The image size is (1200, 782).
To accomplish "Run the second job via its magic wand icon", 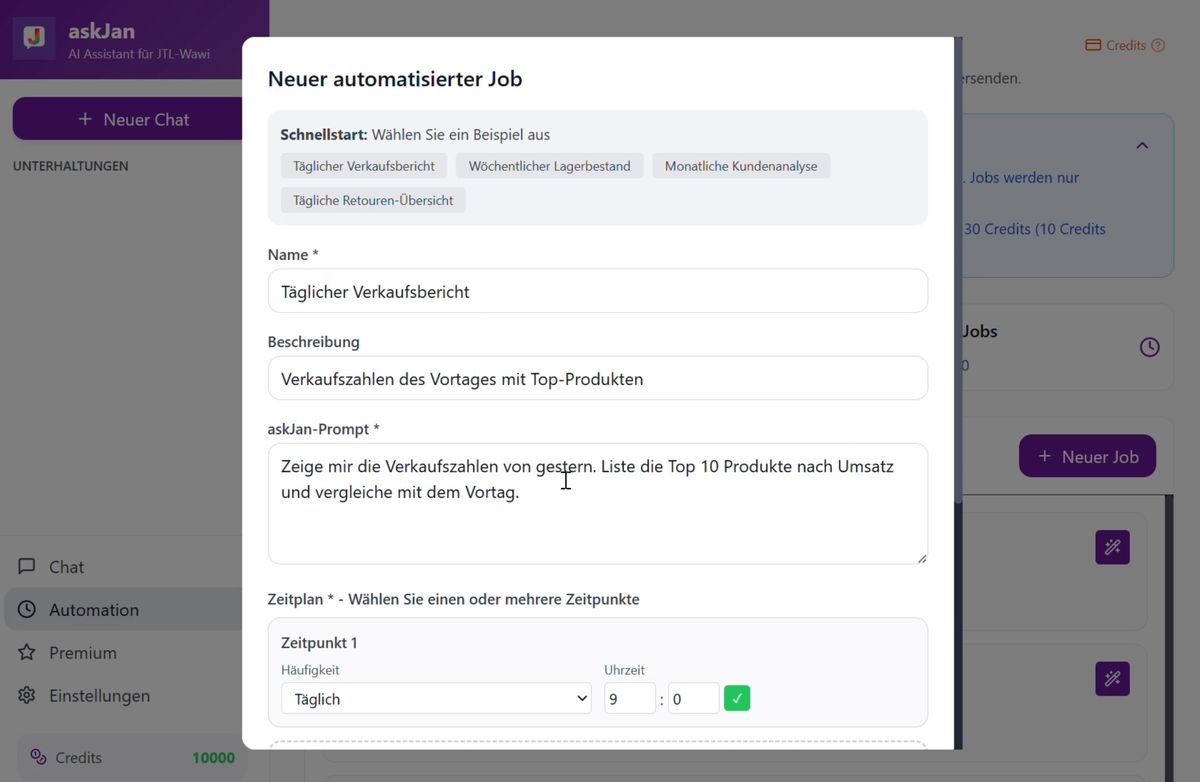I will coord(1112,679).
